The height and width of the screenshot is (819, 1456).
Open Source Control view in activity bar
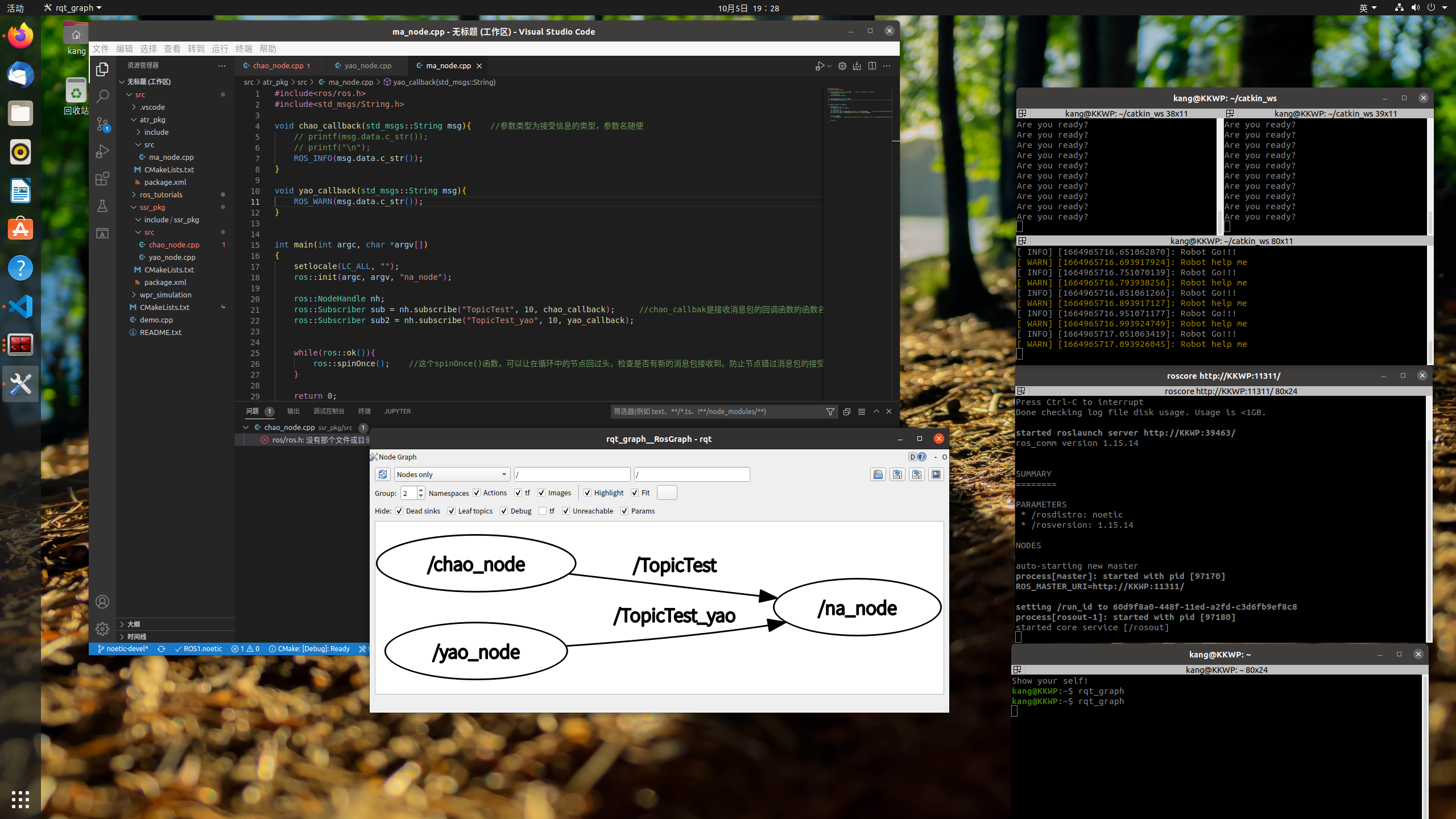click(x=102, y=124)
